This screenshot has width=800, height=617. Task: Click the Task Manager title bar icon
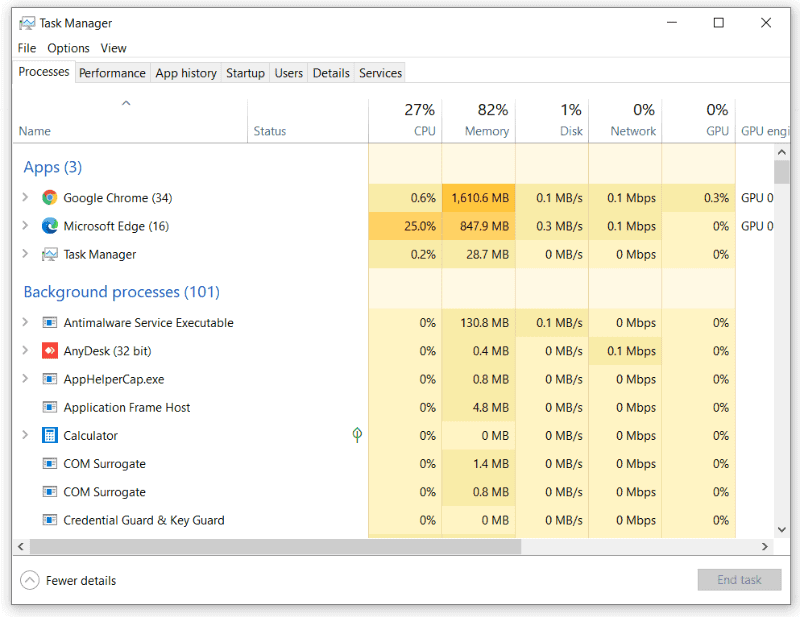click(27, 23)
